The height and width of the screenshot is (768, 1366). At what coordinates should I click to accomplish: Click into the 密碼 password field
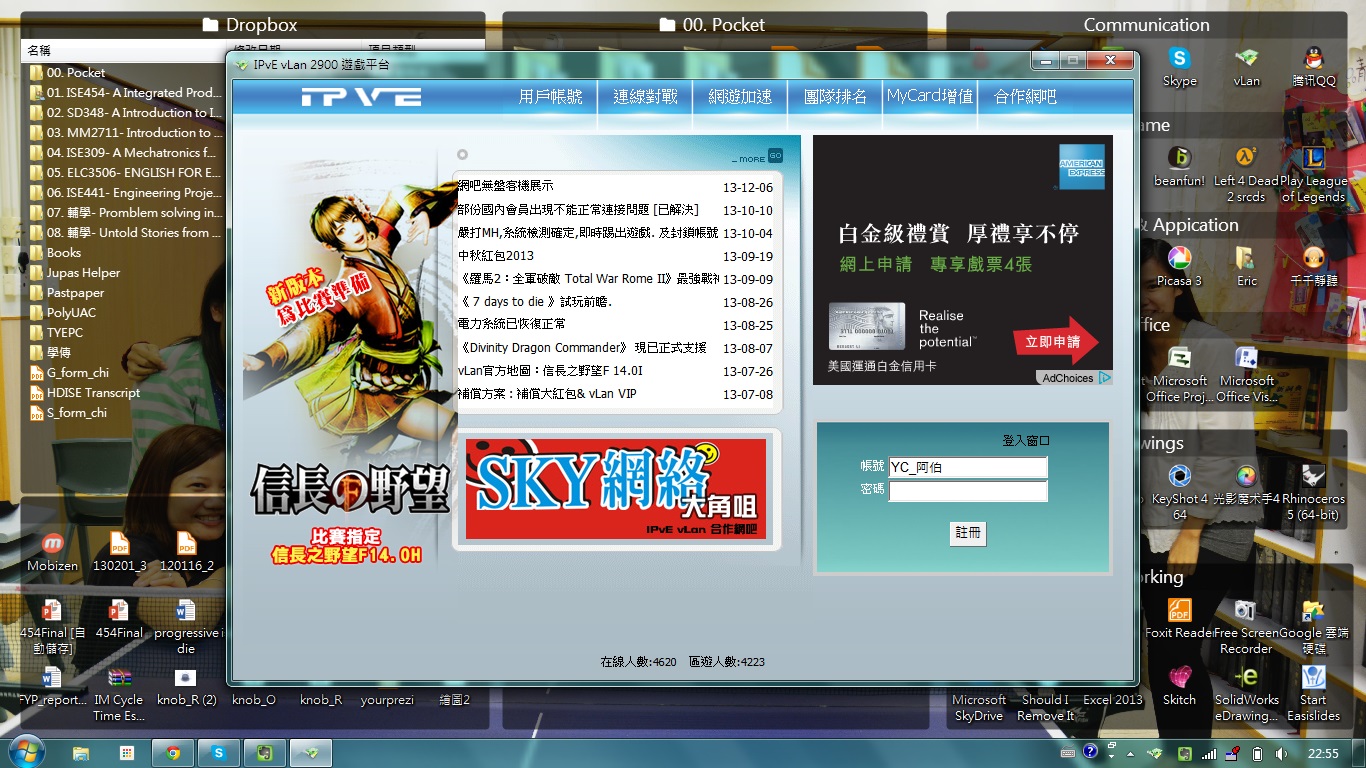(967, 491)
